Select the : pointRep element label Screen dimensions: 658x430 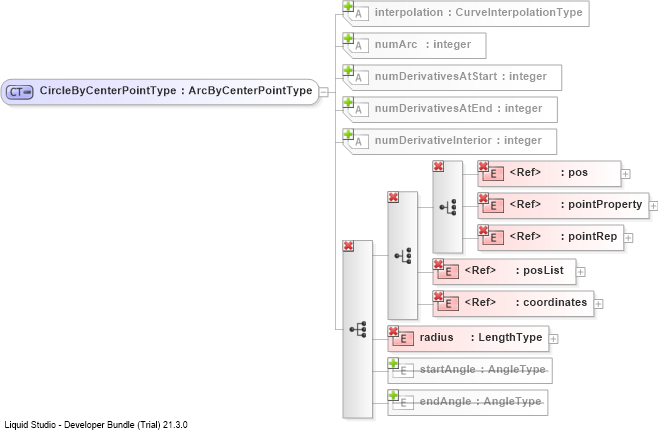[589, 236]
